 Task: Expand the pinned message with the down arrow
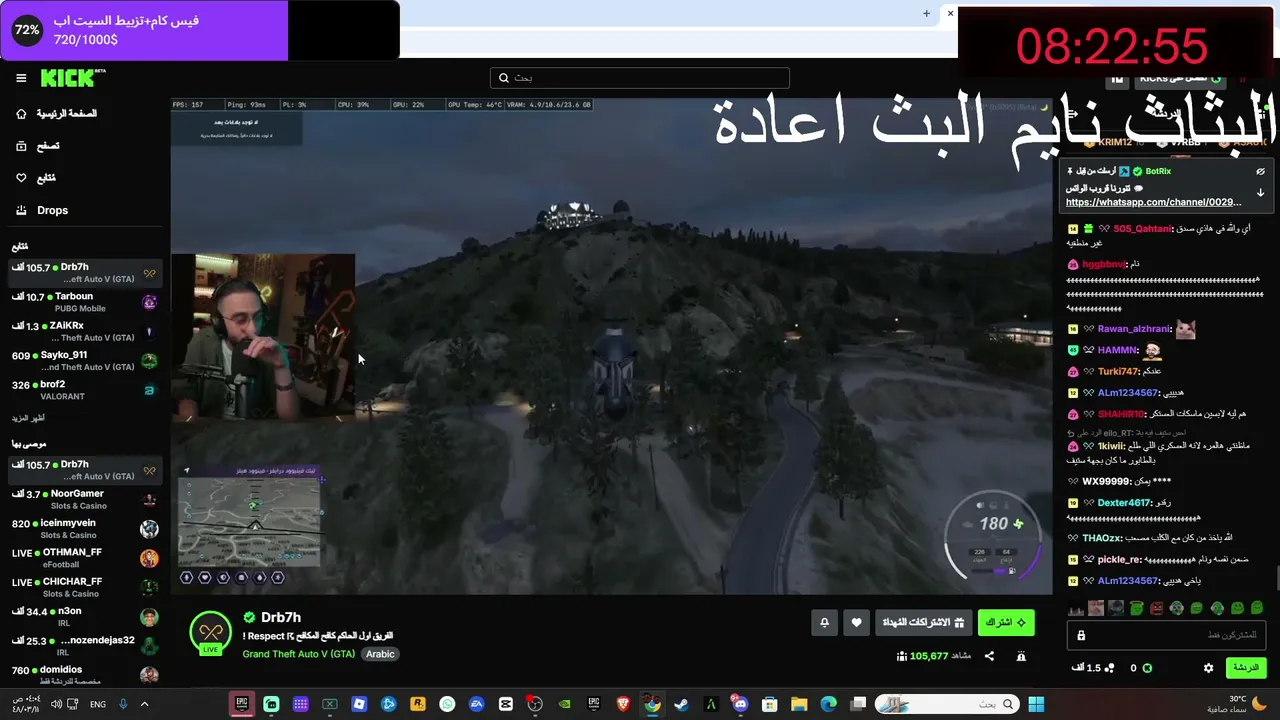coord(1260,193)
